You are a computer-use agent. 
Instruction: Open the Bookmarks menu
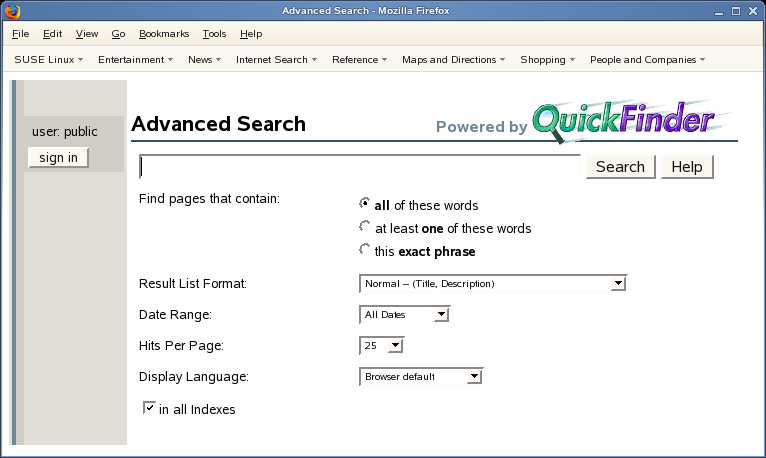(164, 34)
